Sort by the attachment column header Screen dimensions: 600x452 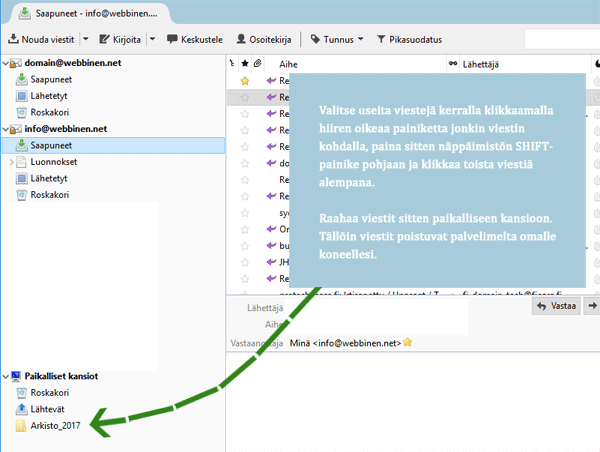click(x=258, y=64)
